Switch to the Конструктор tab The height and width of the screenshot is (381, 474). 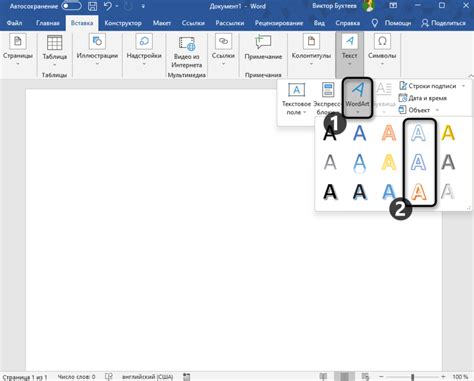(123, 23)
